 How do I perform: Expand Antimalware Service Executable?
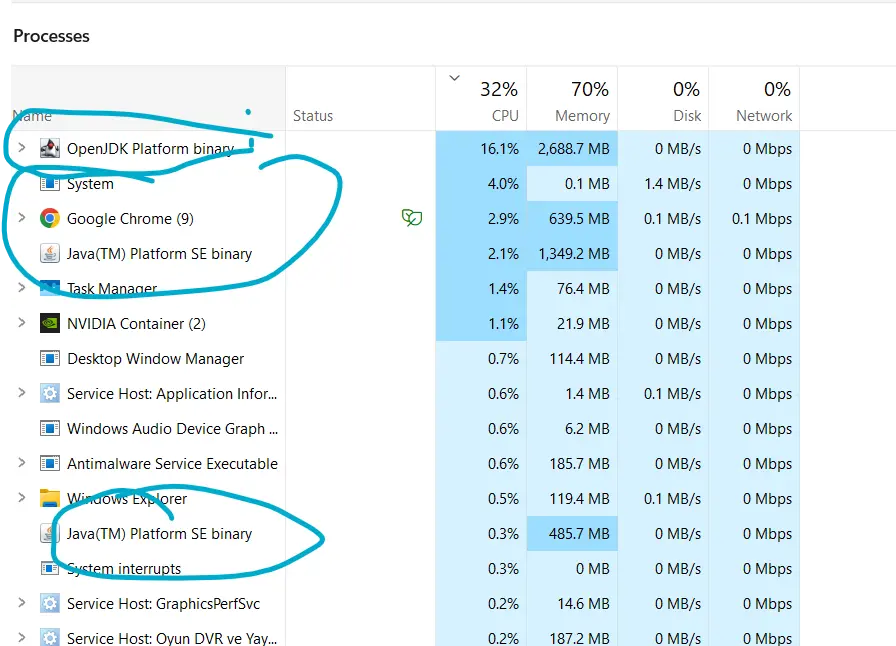point(22,462)
